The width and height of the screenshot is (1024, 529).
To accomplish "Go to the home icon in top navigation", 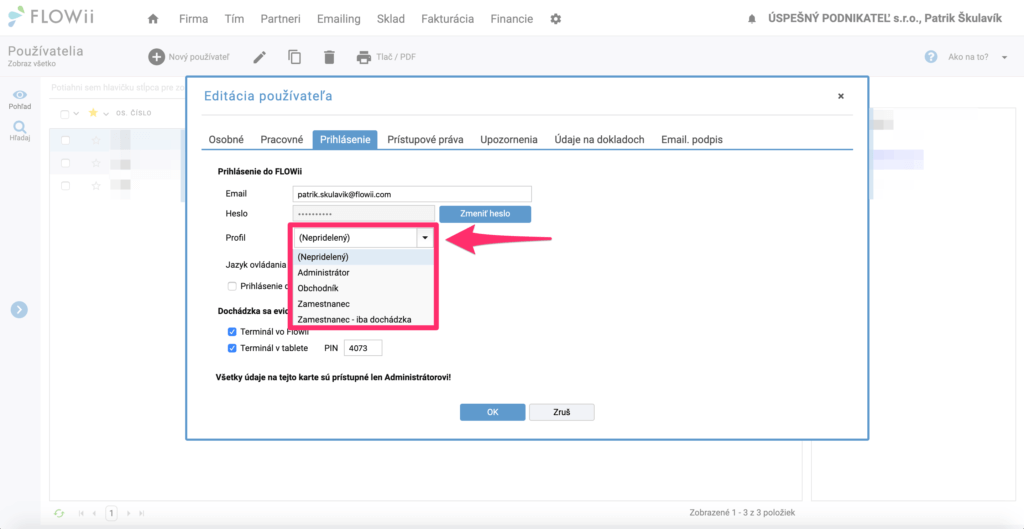I will coord(153,19).
